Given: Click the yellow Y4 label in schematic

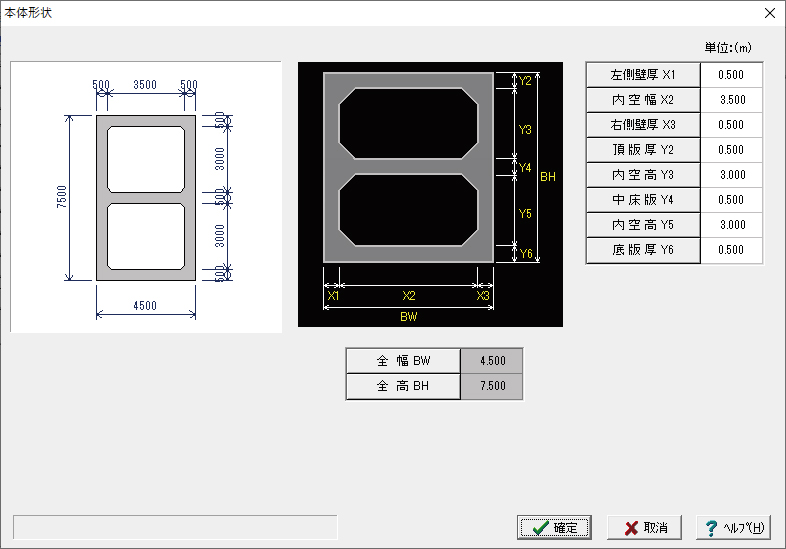Looking at the screenshot, I should 525,167.
